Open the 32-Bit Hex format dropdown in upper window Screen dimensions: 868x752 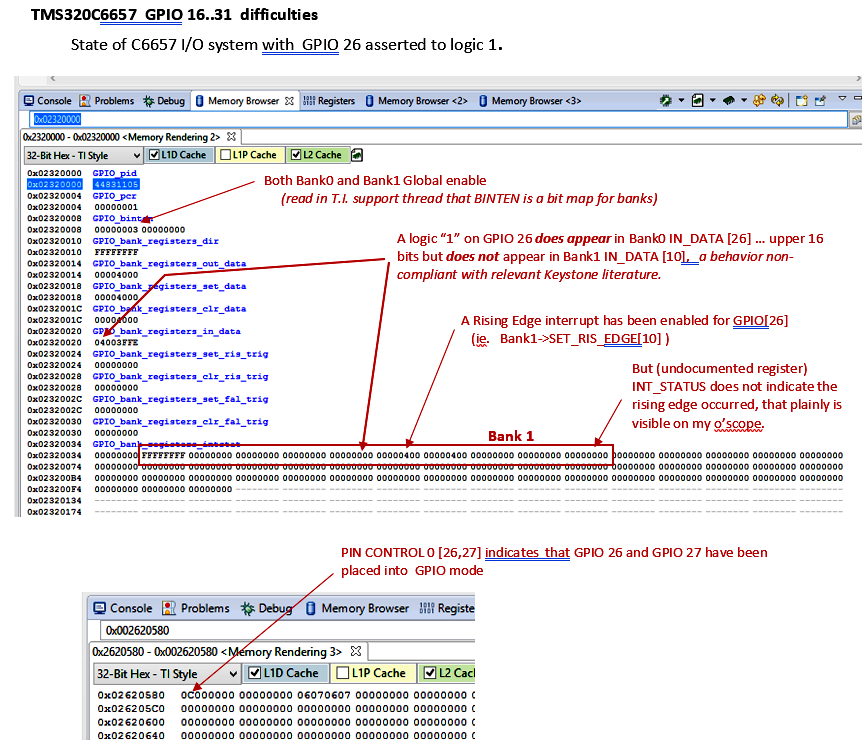click(83, 156)
